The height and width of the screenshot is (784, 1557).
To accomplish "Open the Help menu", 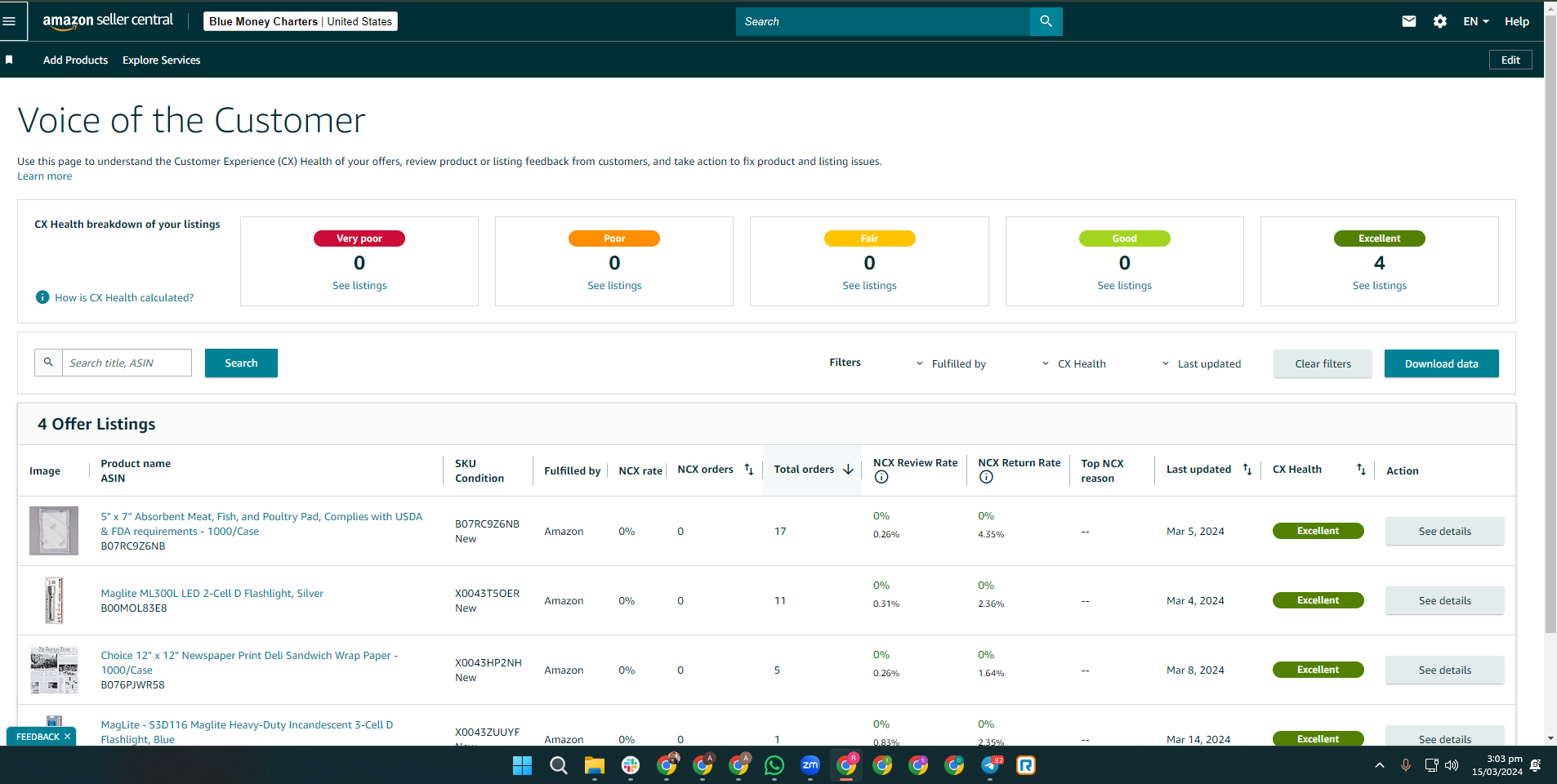I will pyautogui.click(x=1517, y=21).
